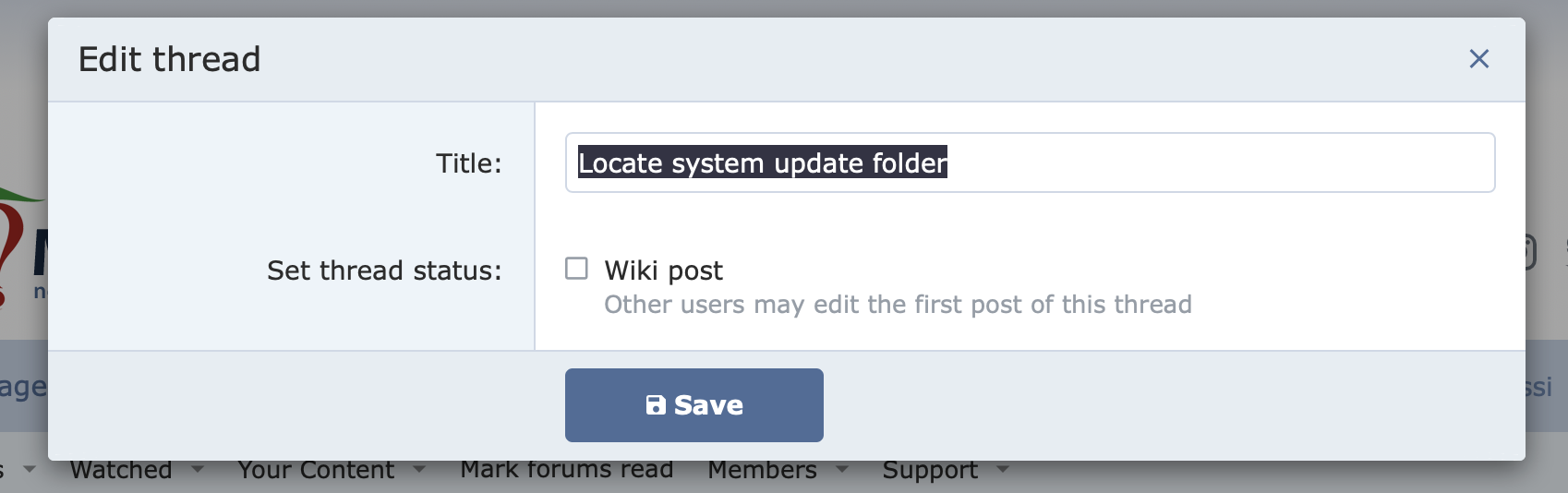Open the dropdown arrow left of Watched
Screen dimensions: 1568x493
(x=30, y=469)
